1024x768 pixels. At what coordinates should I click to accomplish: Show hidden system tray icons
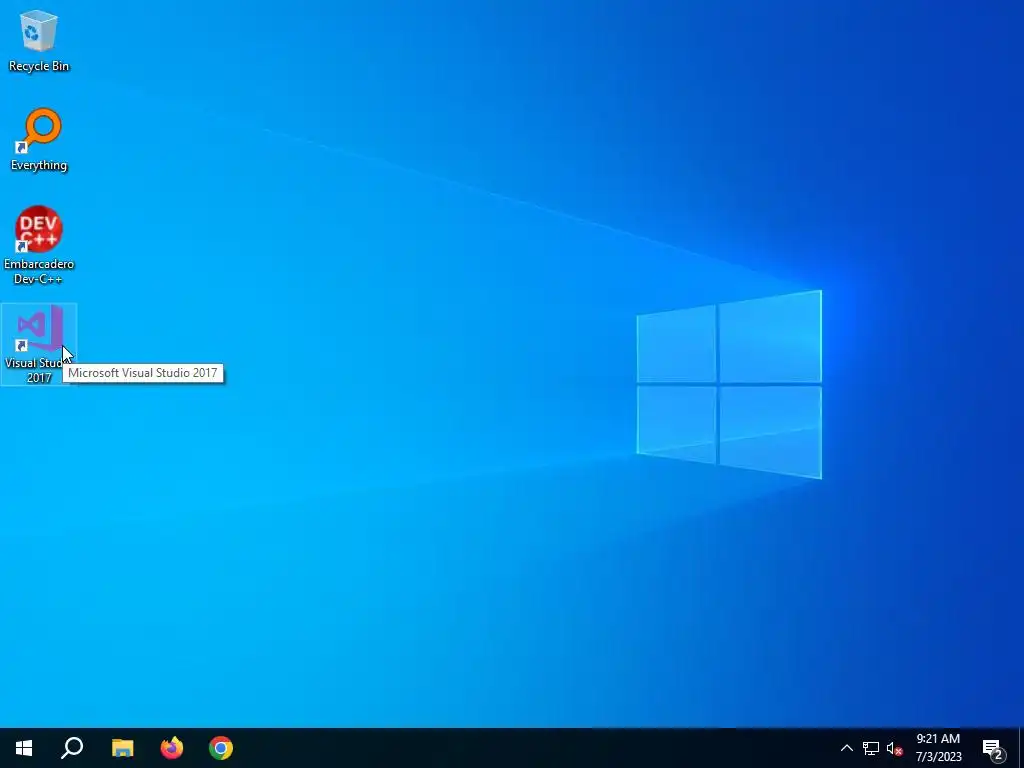[846, 748]
